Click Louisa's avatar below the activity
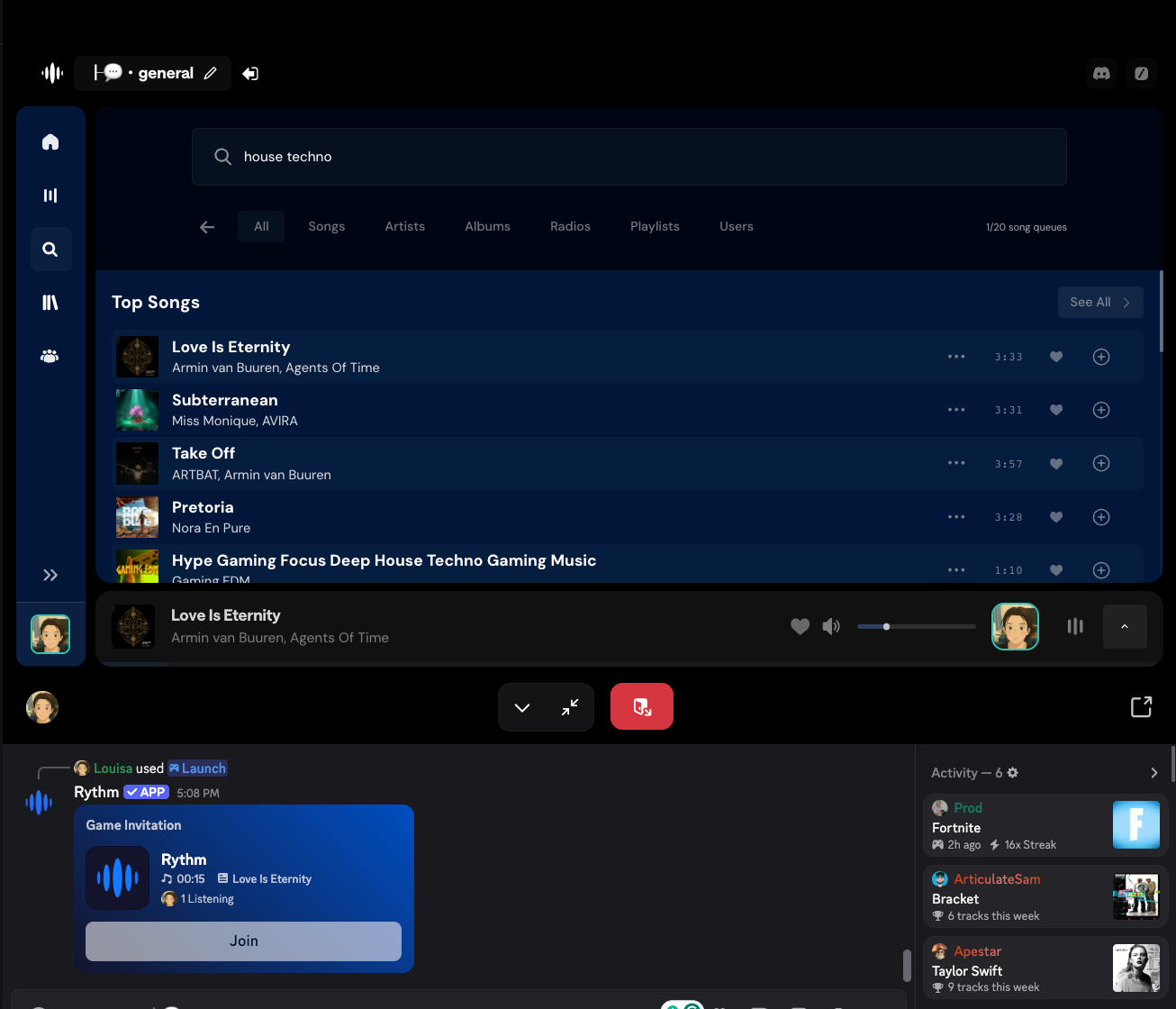 tap(42, 707)
